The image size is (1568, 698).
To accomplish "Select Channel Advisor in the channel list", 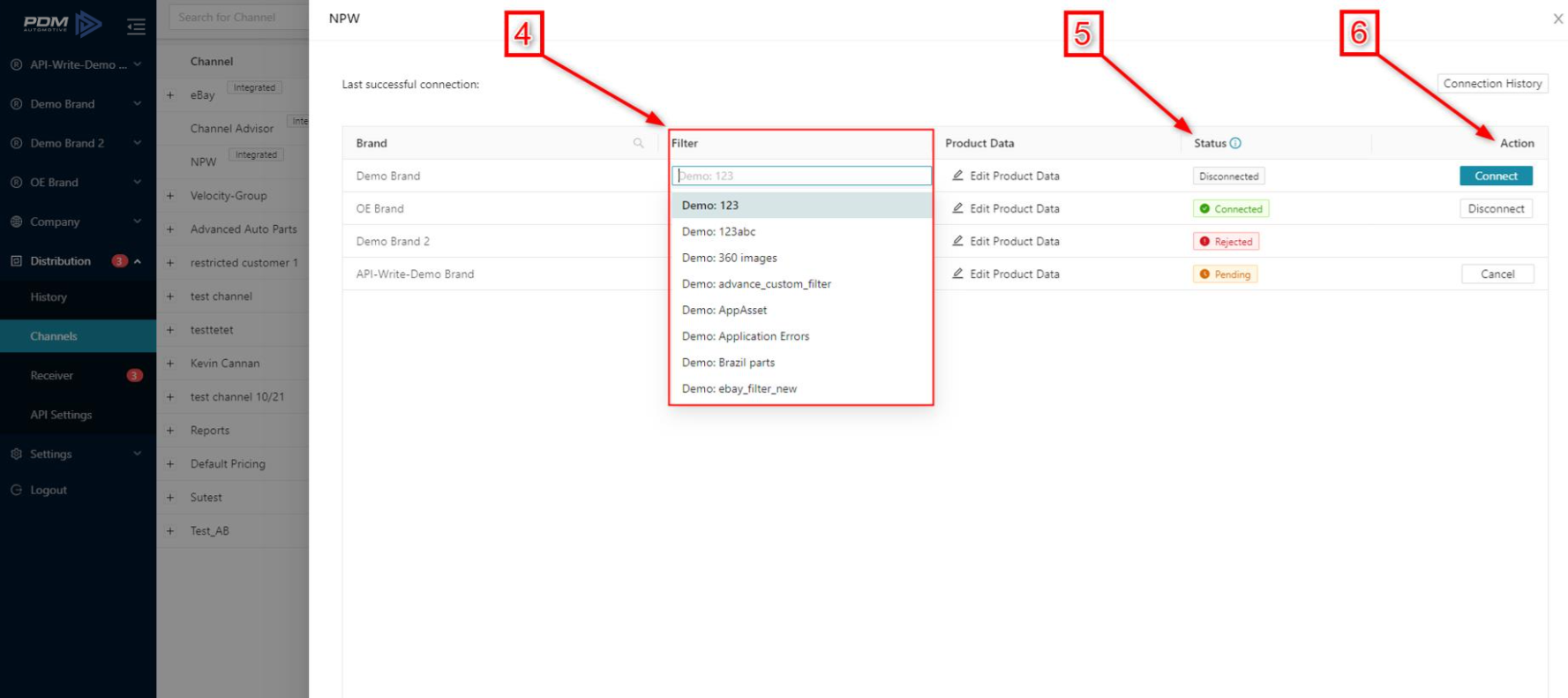I will [x=232, y=129].
